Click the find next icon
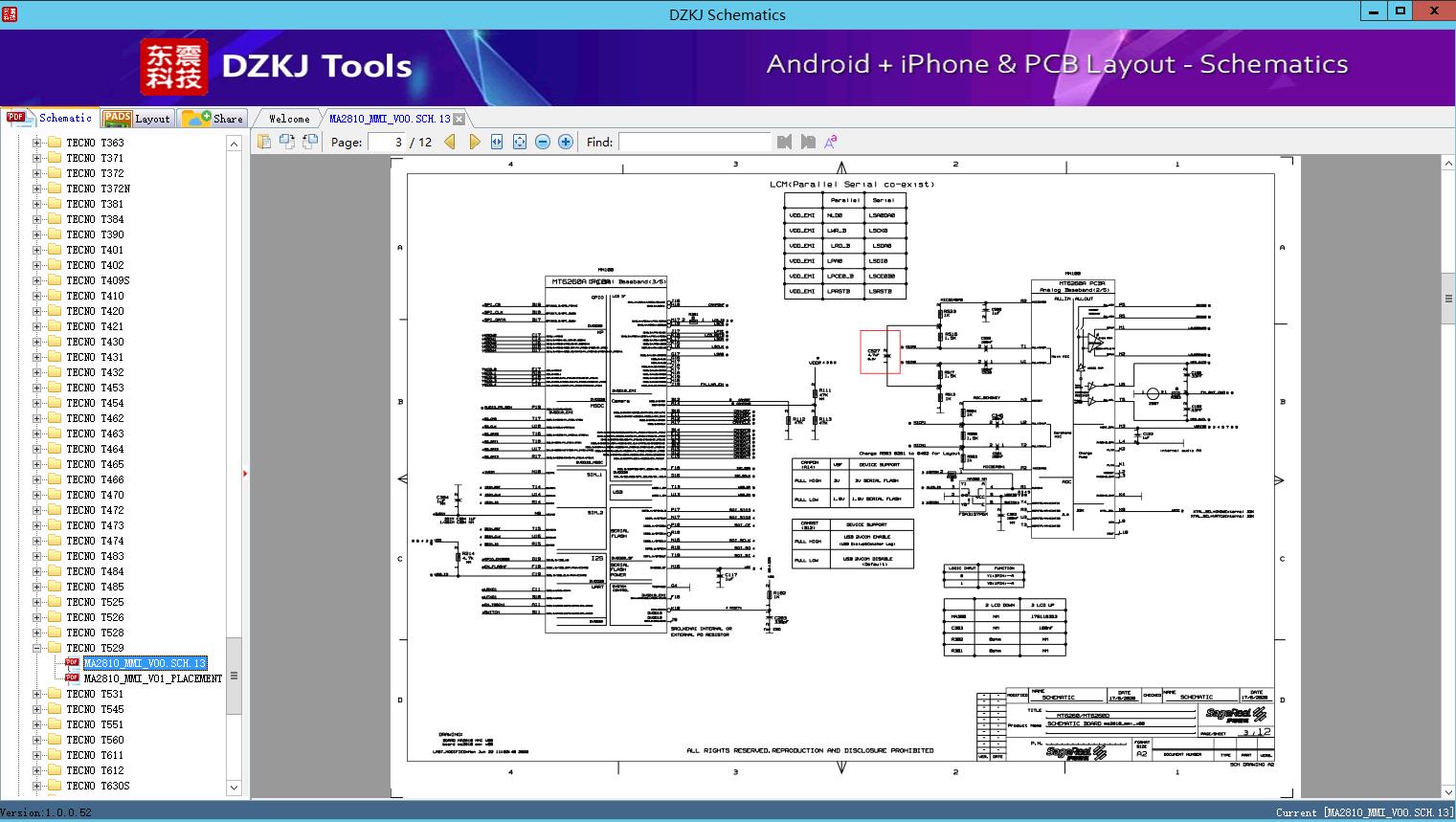The image size is (1456, 822). 808,142
